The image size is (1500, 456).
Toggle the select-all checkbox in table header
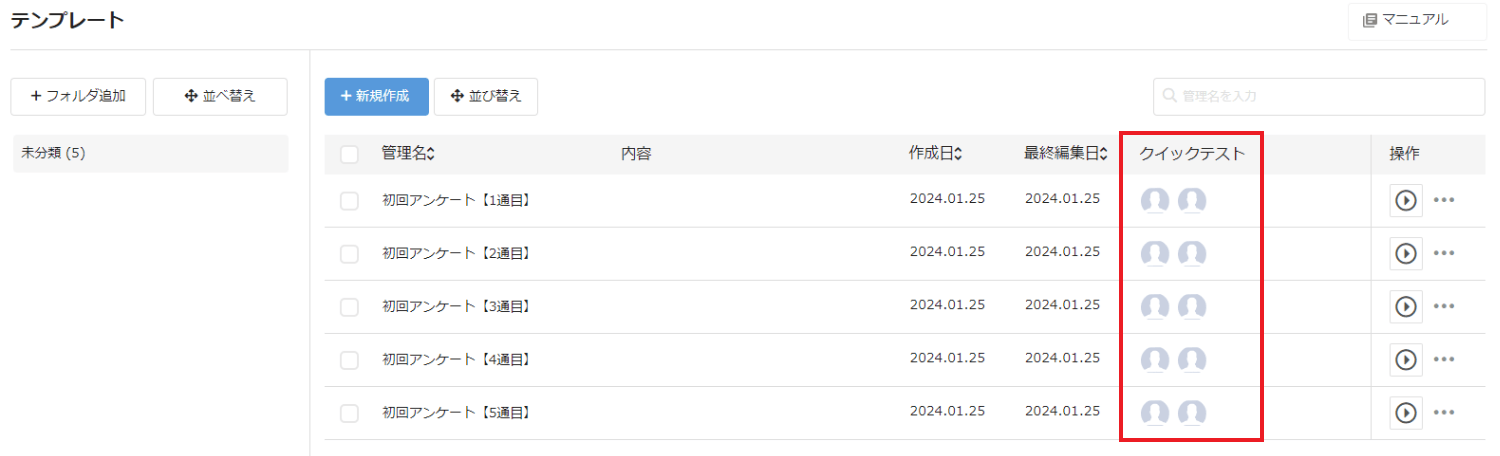coord(349,154)
